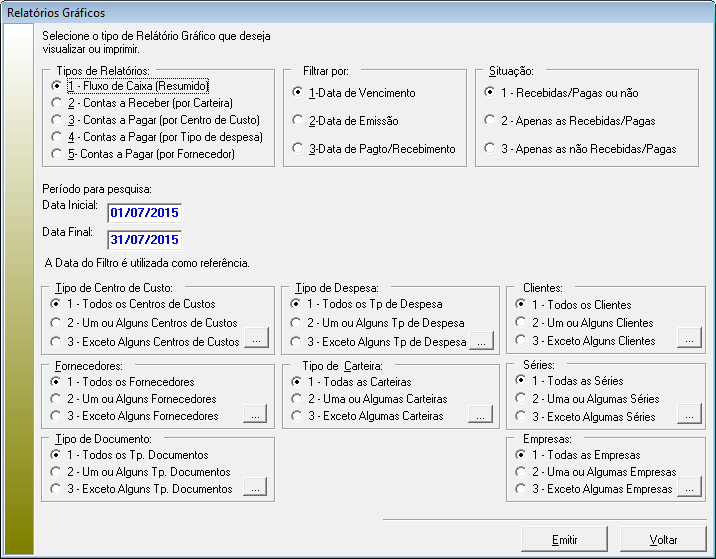Choose '5- Contas a Pagar (por Fornecedor)' option
The image size is (716, 559).
pos(56,154)
